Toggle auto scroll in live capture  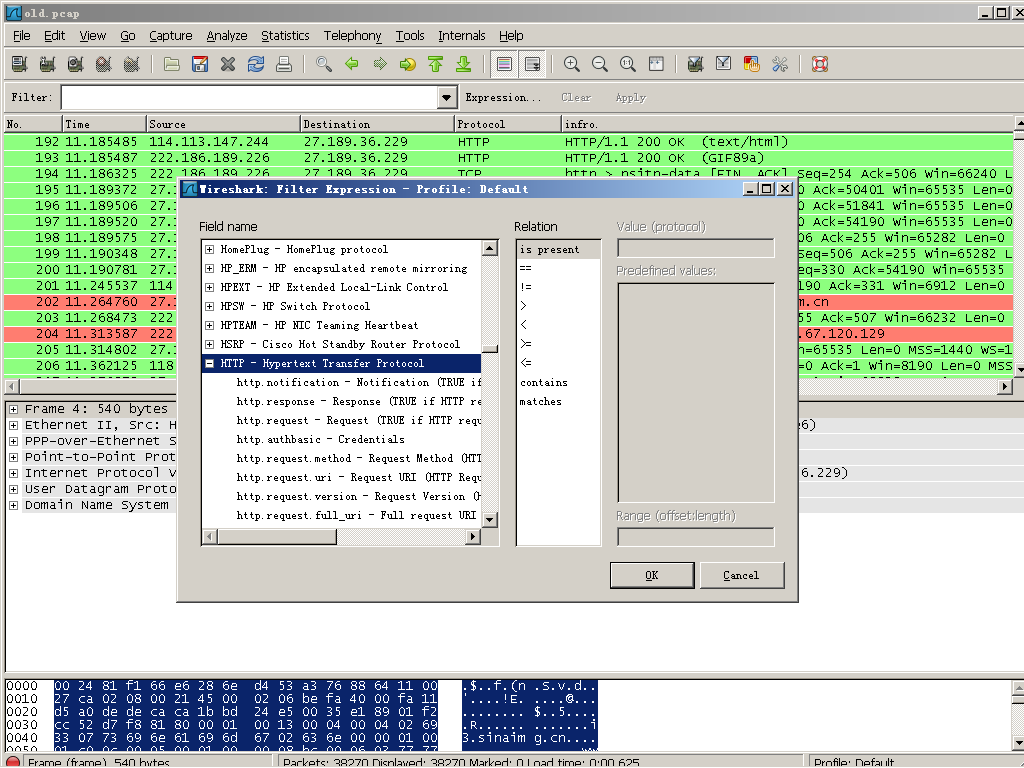[x=533, y=64]
